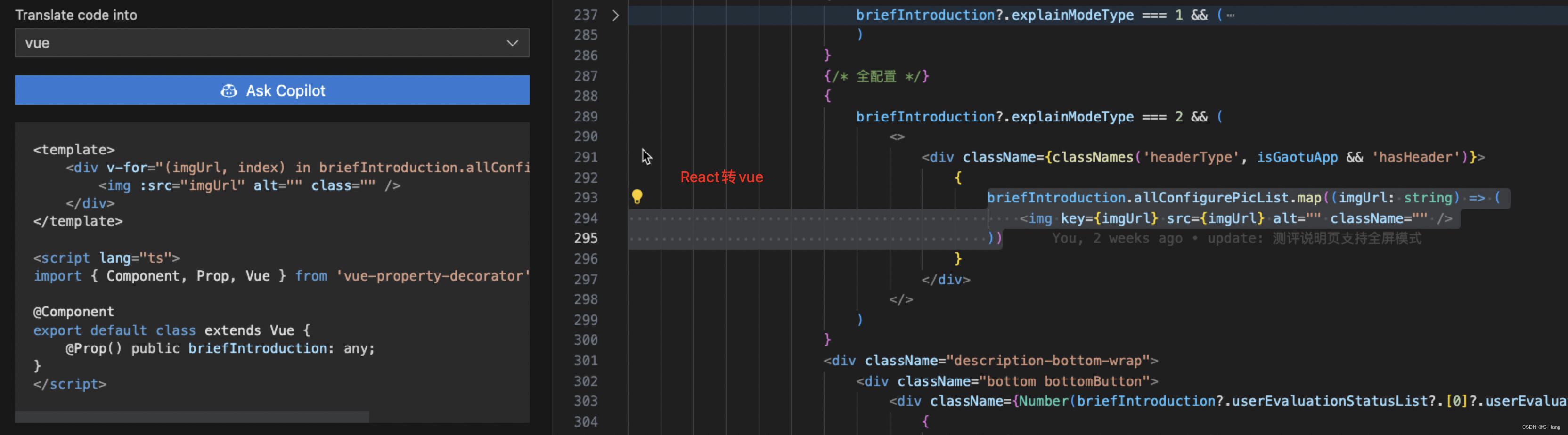
Task: Click img key={imgUrl} on line 294
Action: pyautogui.click(x=1236, y=218)
